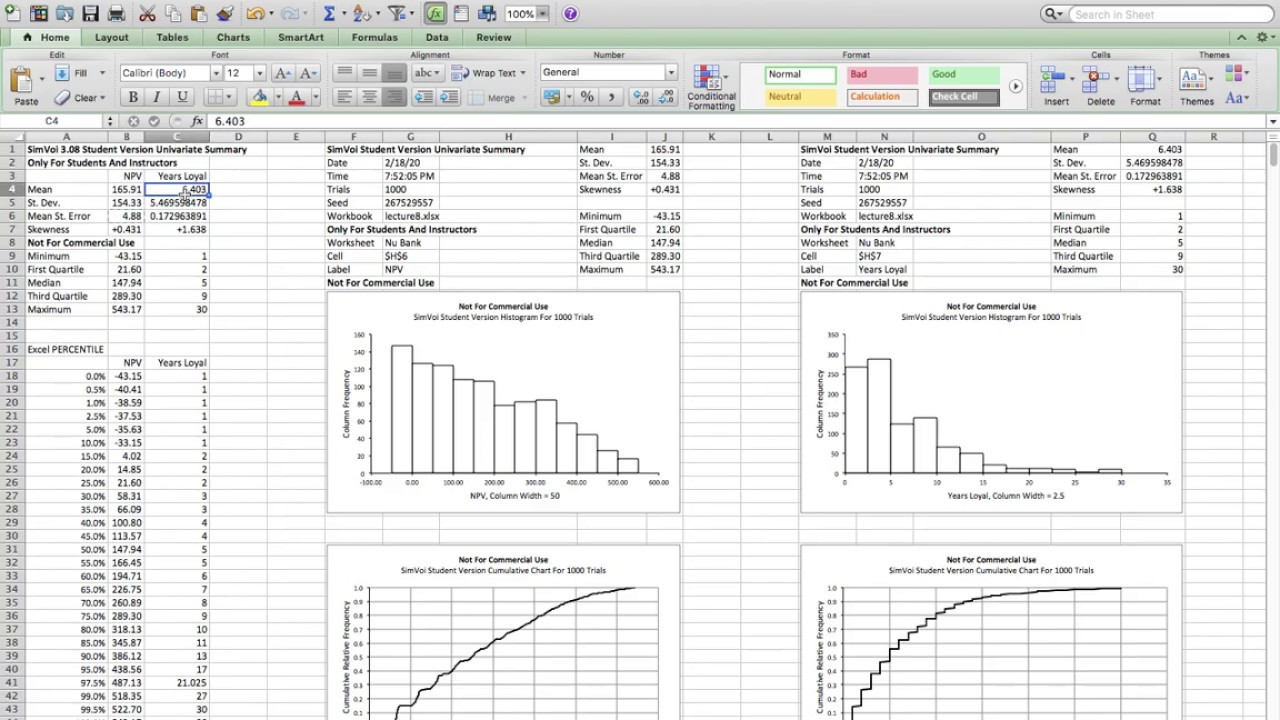Screen dimensions: 1280x720
Task: Paste with the clipboard toolbar icon
Action: [198, 14]
